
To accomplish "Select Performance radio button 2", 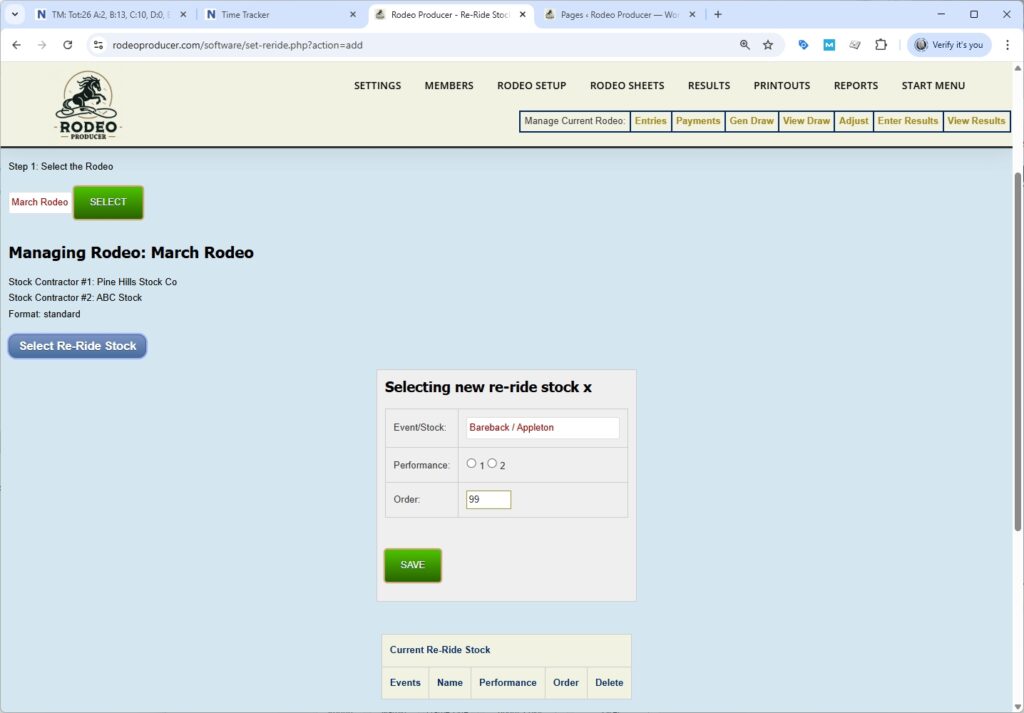I will tap(491, 464).
